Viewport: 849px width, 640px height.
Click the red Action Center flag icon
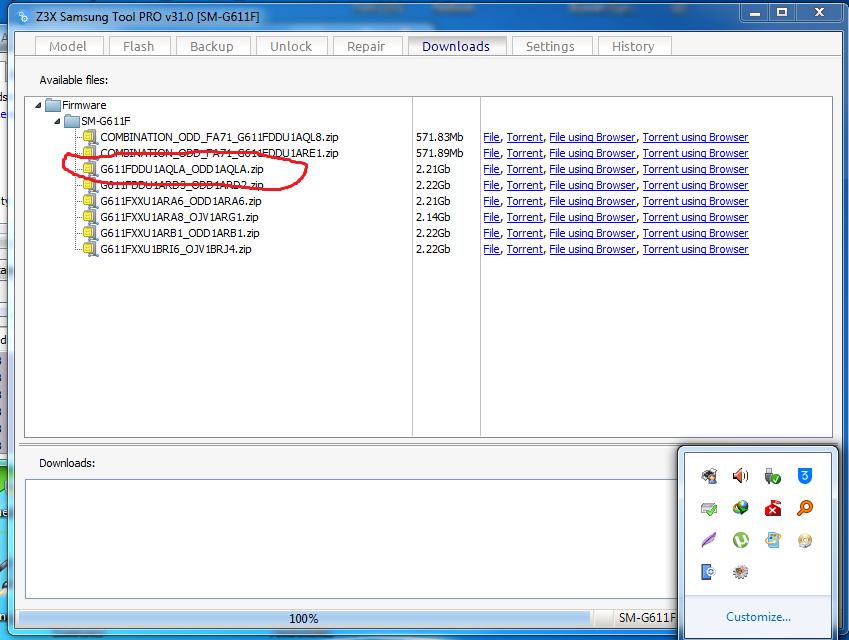click(773, 508)
